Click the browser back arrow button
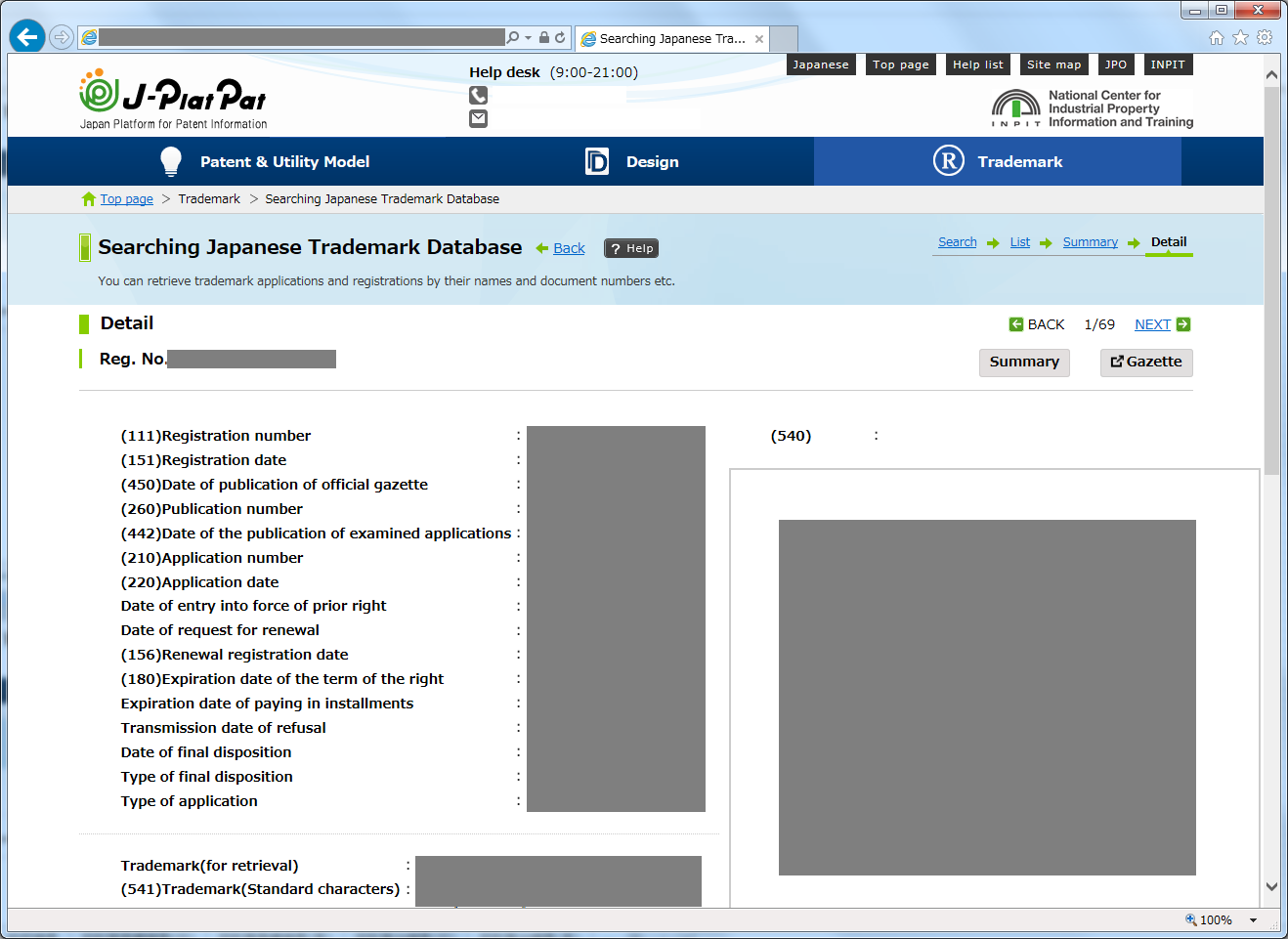This screenshot has height=939, width=1288. (x=27, y=37)
